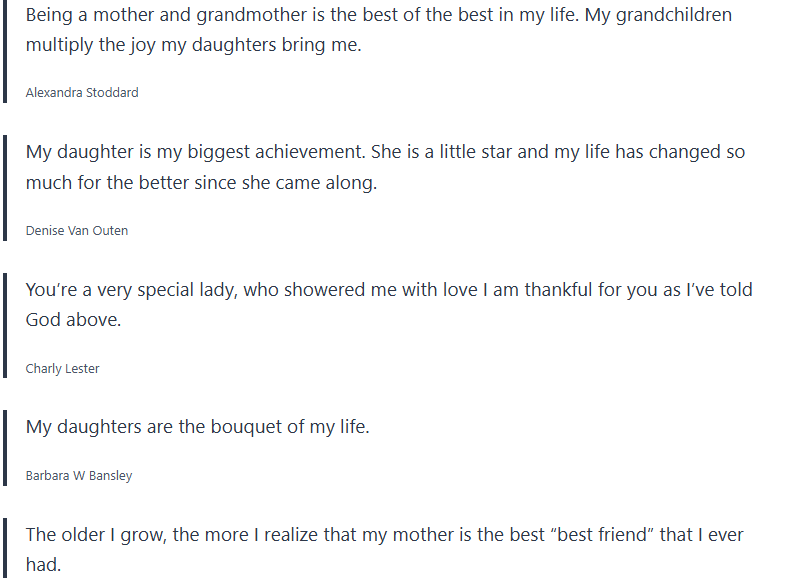The height and width of the screenshot is (582, 805).
Task: Click the quote "My daughters are the bouquet of my life"
Action: tap(198, 427)
